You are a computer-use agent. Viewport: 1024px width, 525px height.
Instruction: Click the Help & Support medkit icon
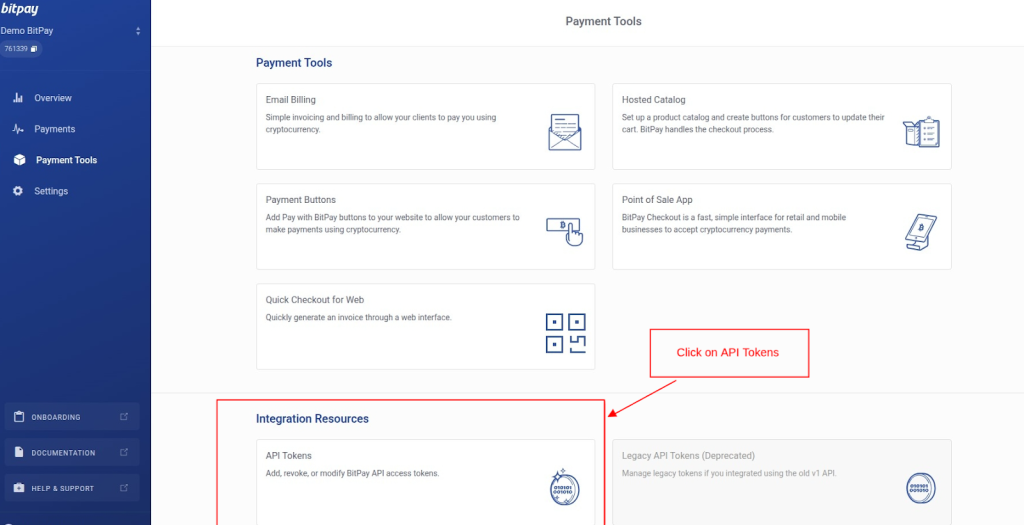pos(19,488)
